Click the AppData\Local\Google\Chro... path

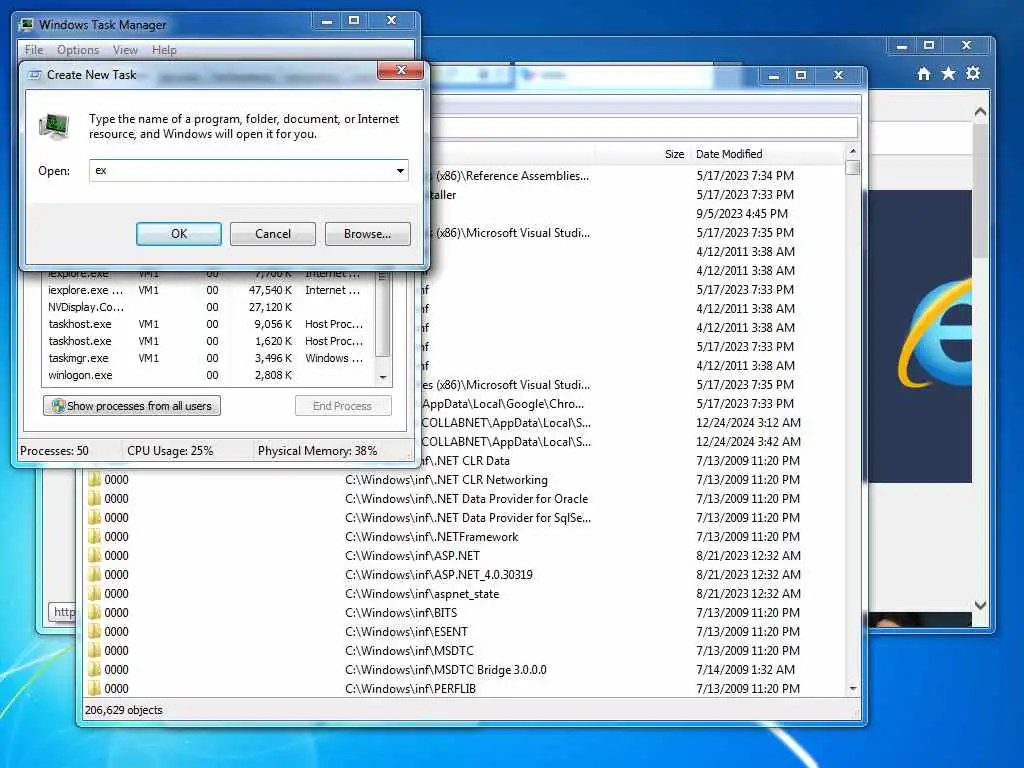[x=503, y=404]
